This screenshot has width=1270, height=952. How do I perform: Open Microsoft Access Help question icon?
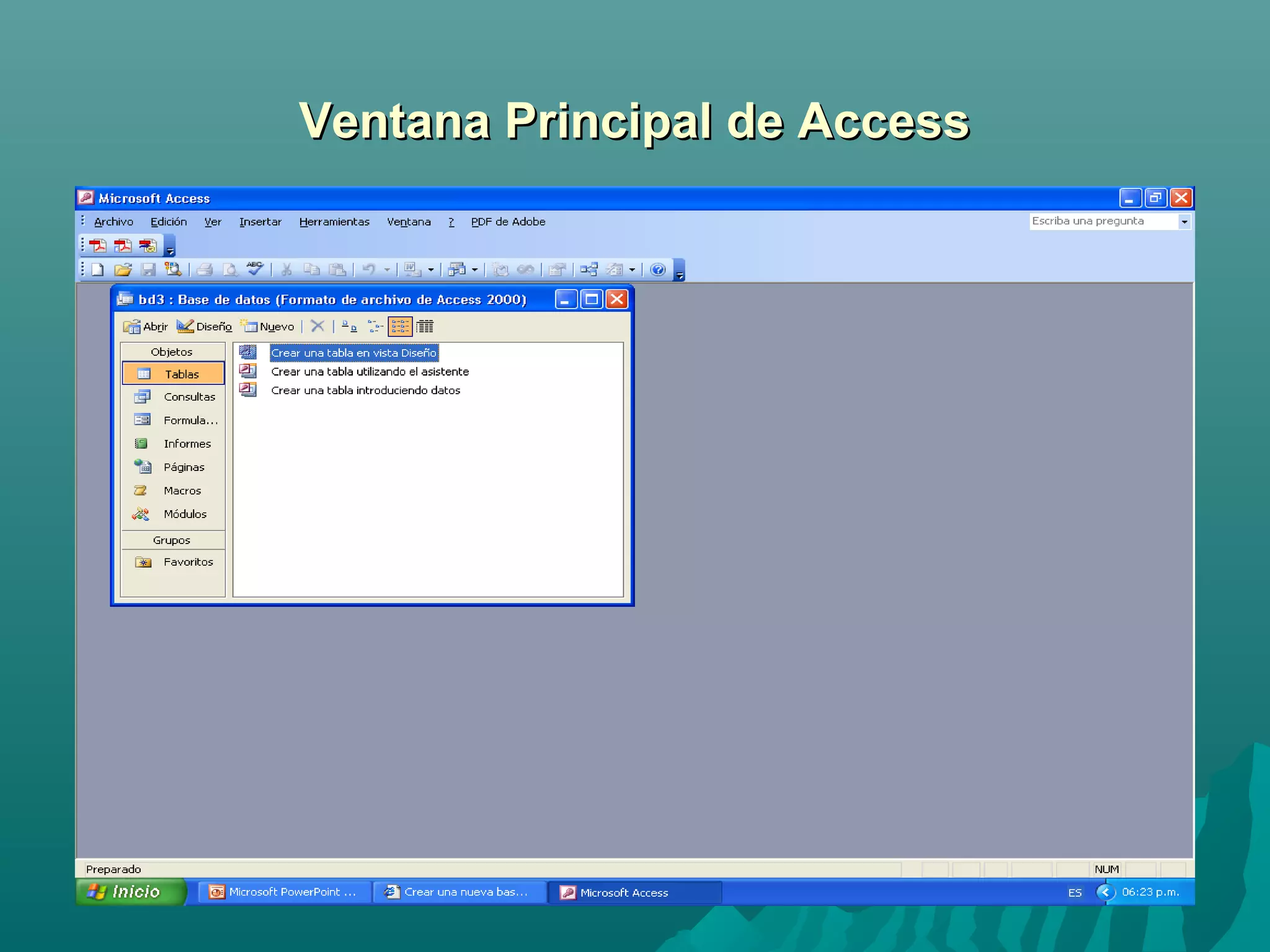click(x=658, y=270)
